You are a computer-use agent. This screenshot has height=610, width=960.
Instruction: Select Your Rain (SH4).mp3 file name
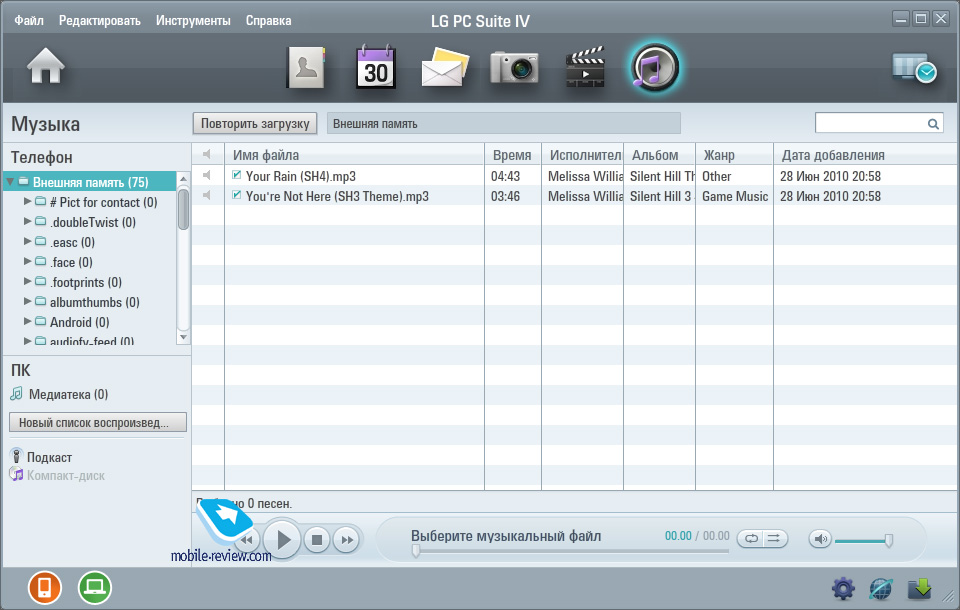[x=301, y=176]
